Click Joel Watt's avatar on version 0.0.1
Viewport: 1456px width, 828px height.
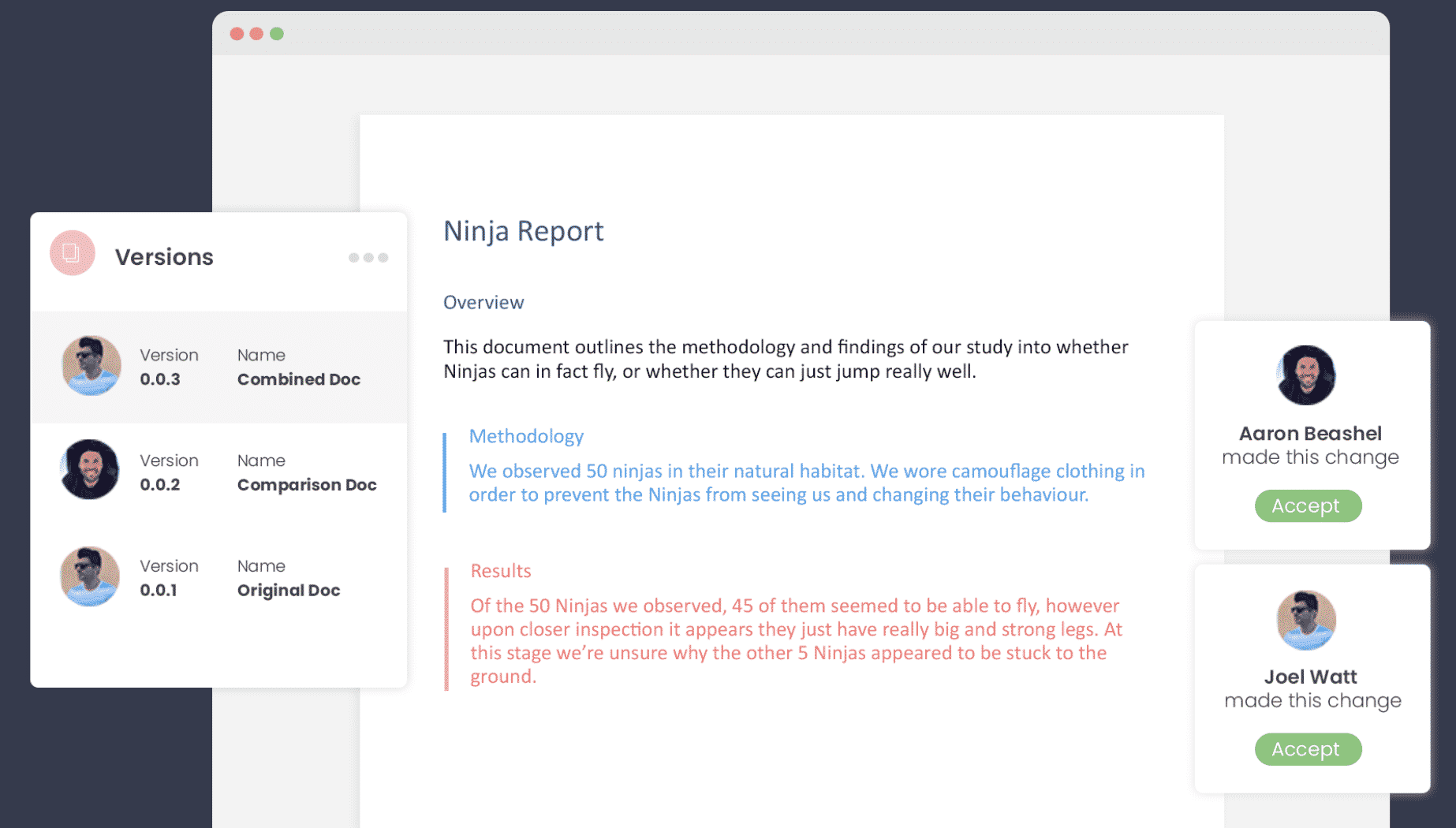(90, 576)
